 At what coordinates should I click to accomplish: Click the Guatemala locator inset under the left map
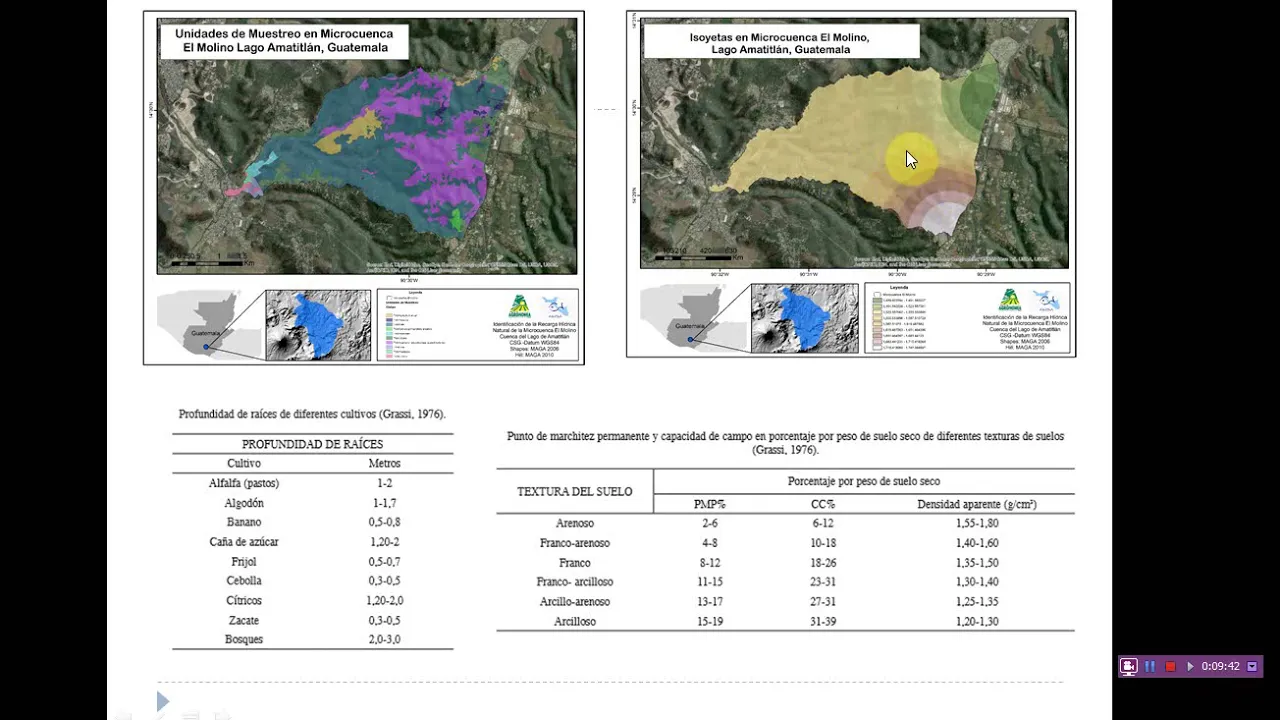208,324
